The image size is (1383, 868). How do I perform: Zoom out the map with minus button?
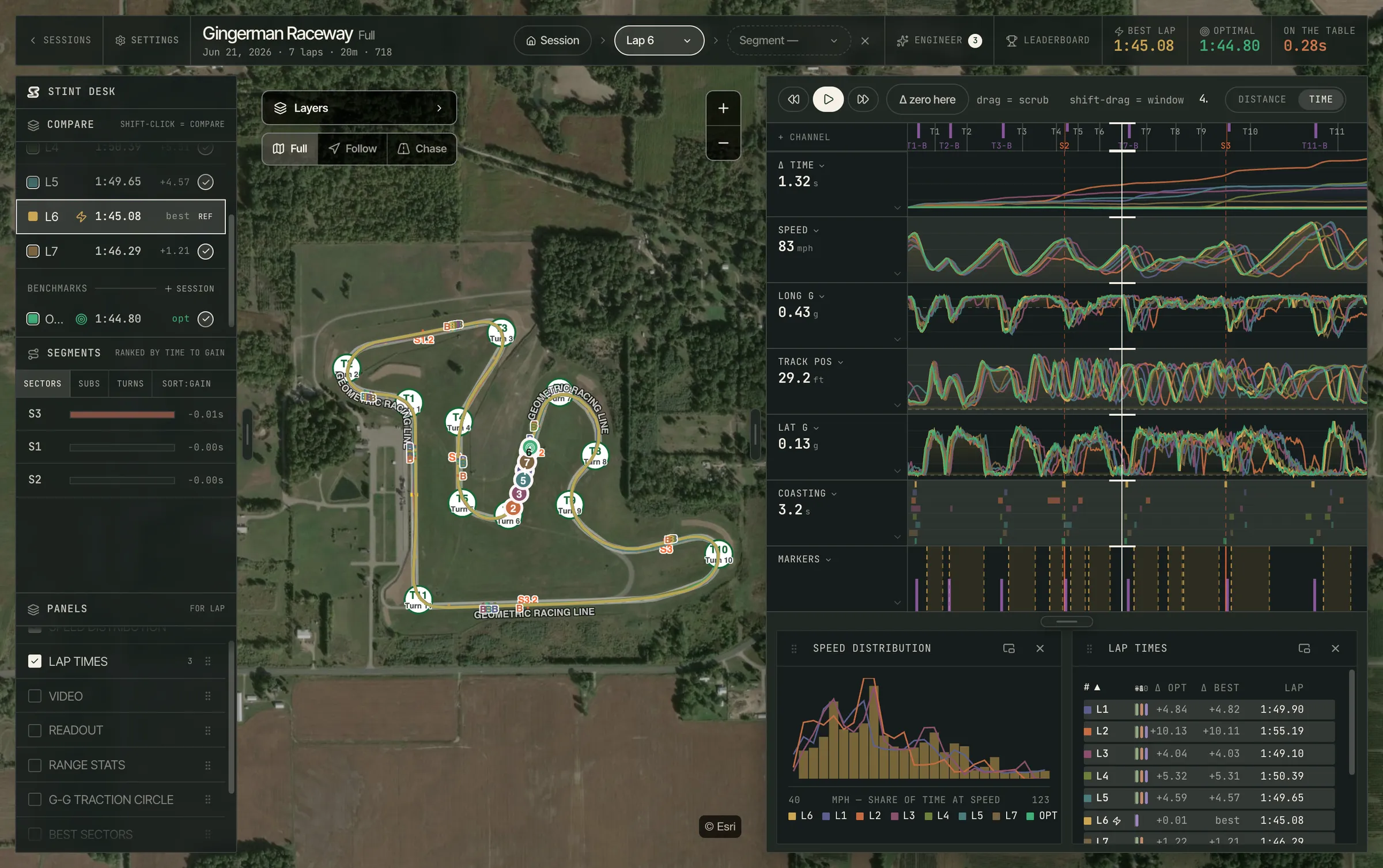(723, 143)
